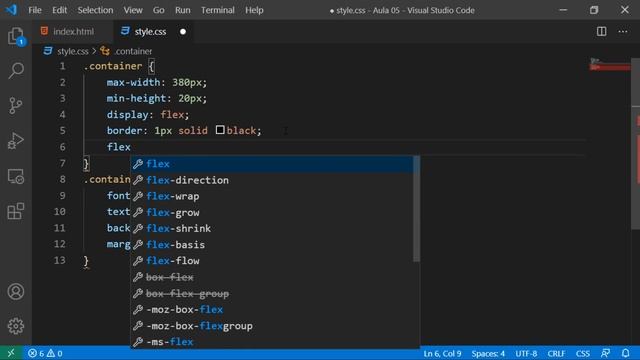Select the flex-flow suggestion
This screenshot has height=360, width=640.
pos(272,261)
